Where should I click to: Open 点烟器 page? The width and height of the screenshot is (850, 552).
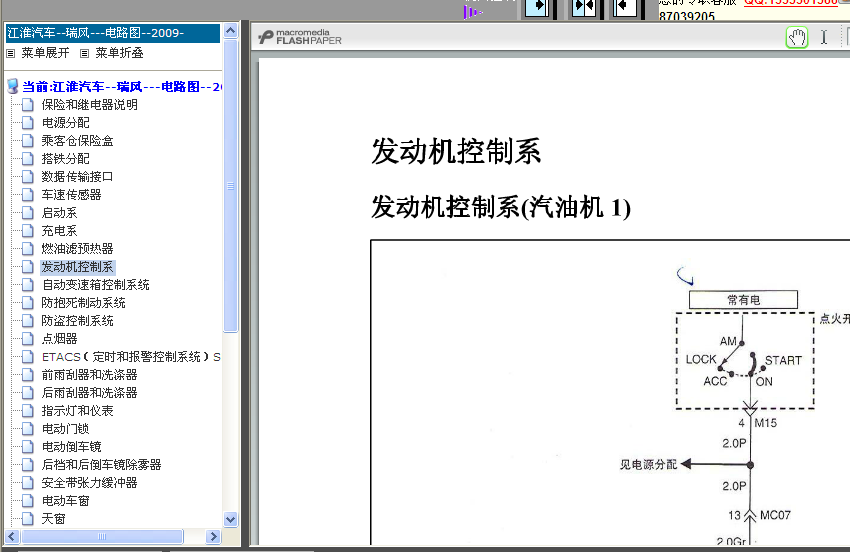pyautogui.click(x=60, y=339)
